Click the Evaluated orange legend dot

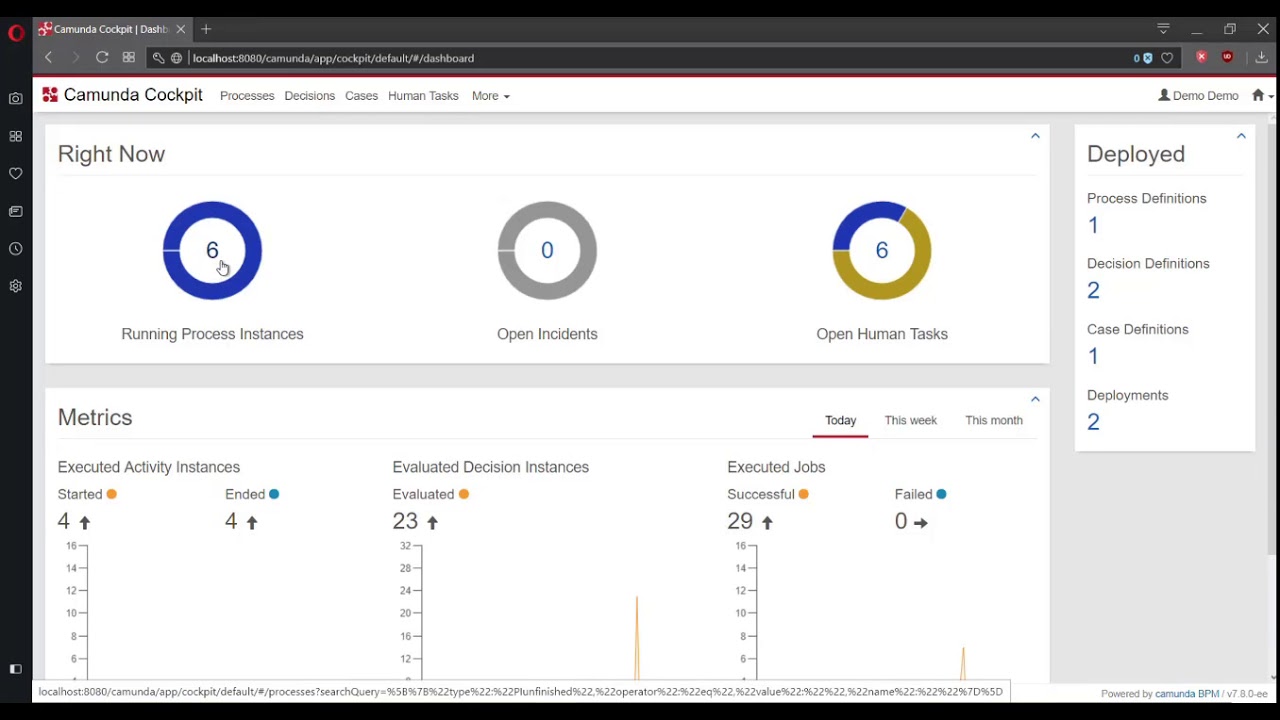tap(464, 494)
